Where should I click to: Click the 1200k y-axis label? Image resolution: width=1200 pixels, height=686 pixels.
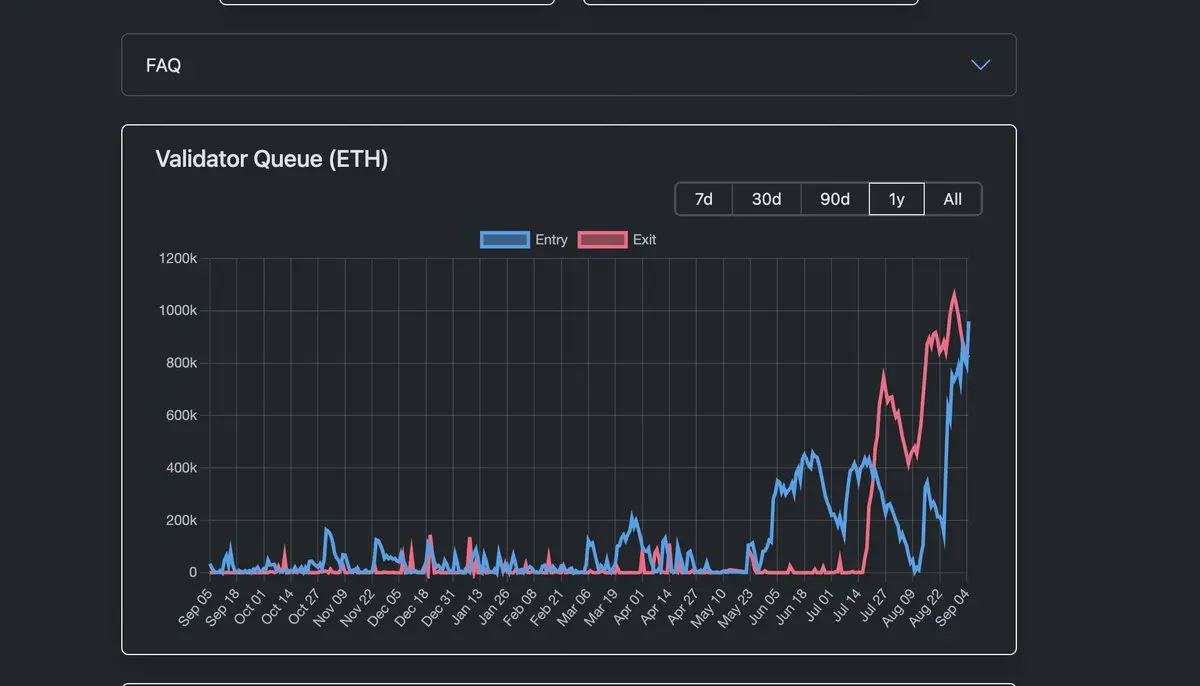(x=178, y=259)
